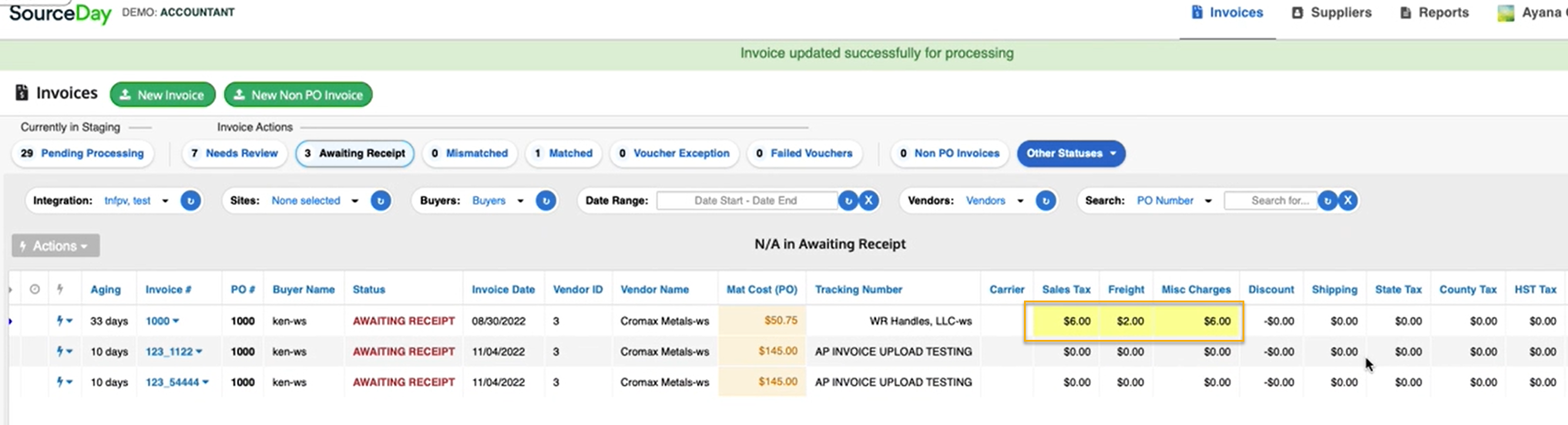Open the Invoices nav item icon
Image resolution: width=1568 pixels, height=425 pixels.
click(1196, 12)
